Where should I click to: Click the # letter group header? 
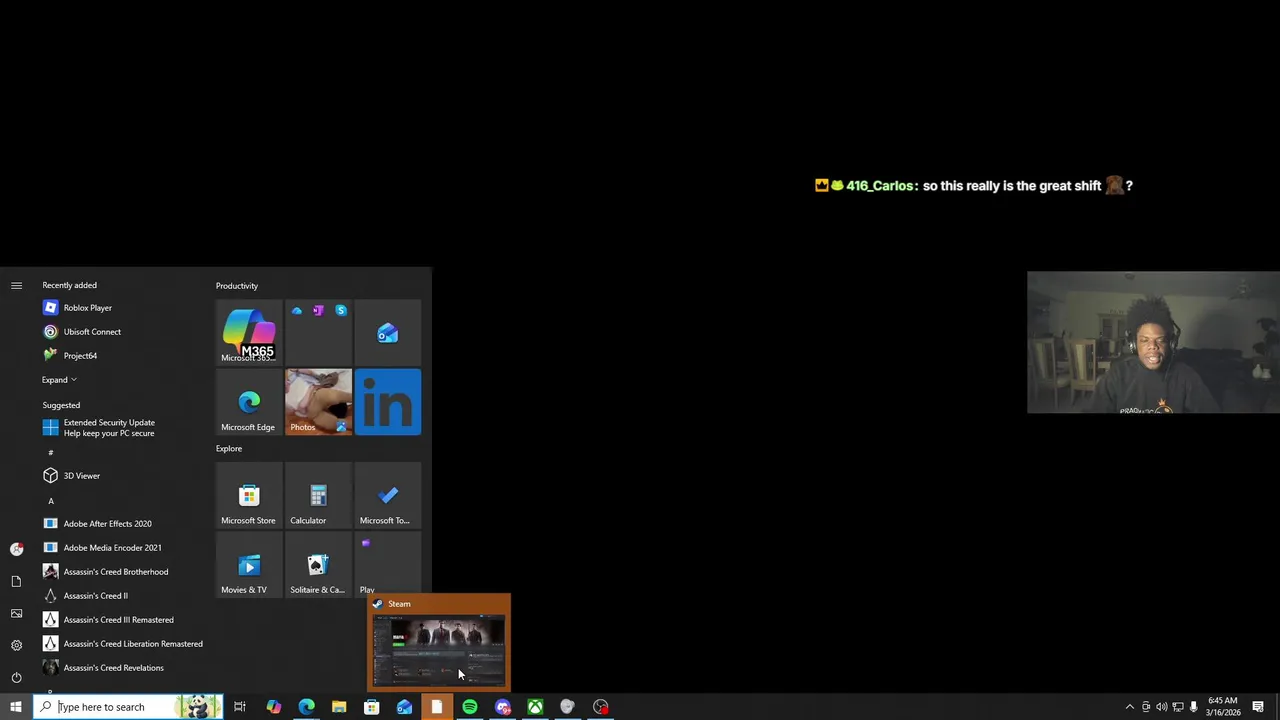[x=51, y=452]
